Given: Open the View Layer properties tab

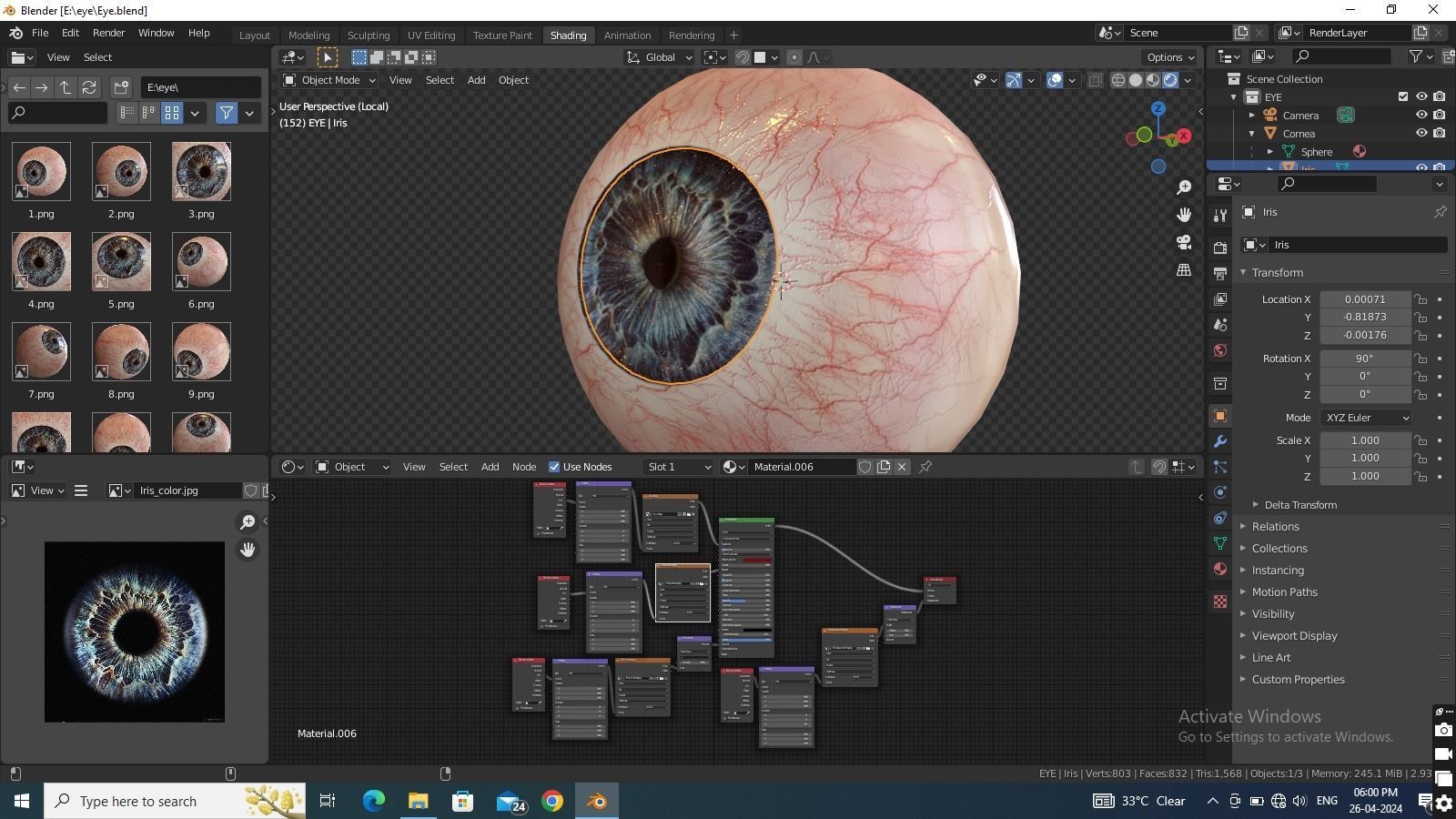Looking at the screenshot, I should pyautogui.click(x=1220, y=298).
